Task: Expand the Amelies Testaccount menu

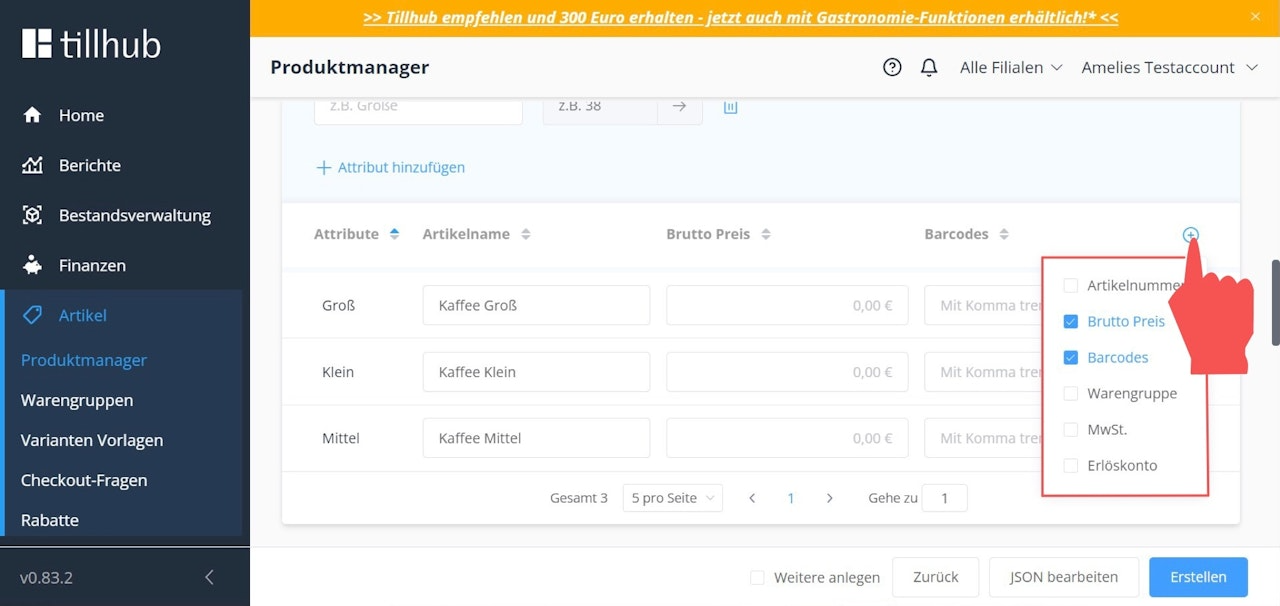Action: coord(1169,67)
